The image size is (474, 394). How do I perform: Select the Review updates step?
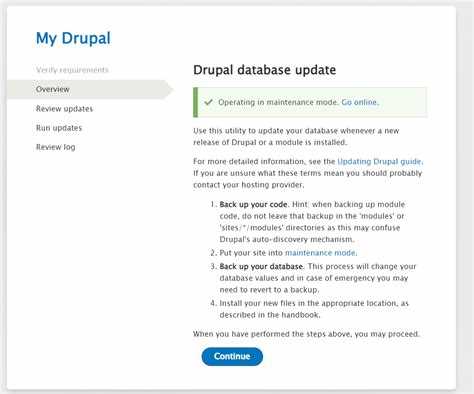tap(64, 109)
